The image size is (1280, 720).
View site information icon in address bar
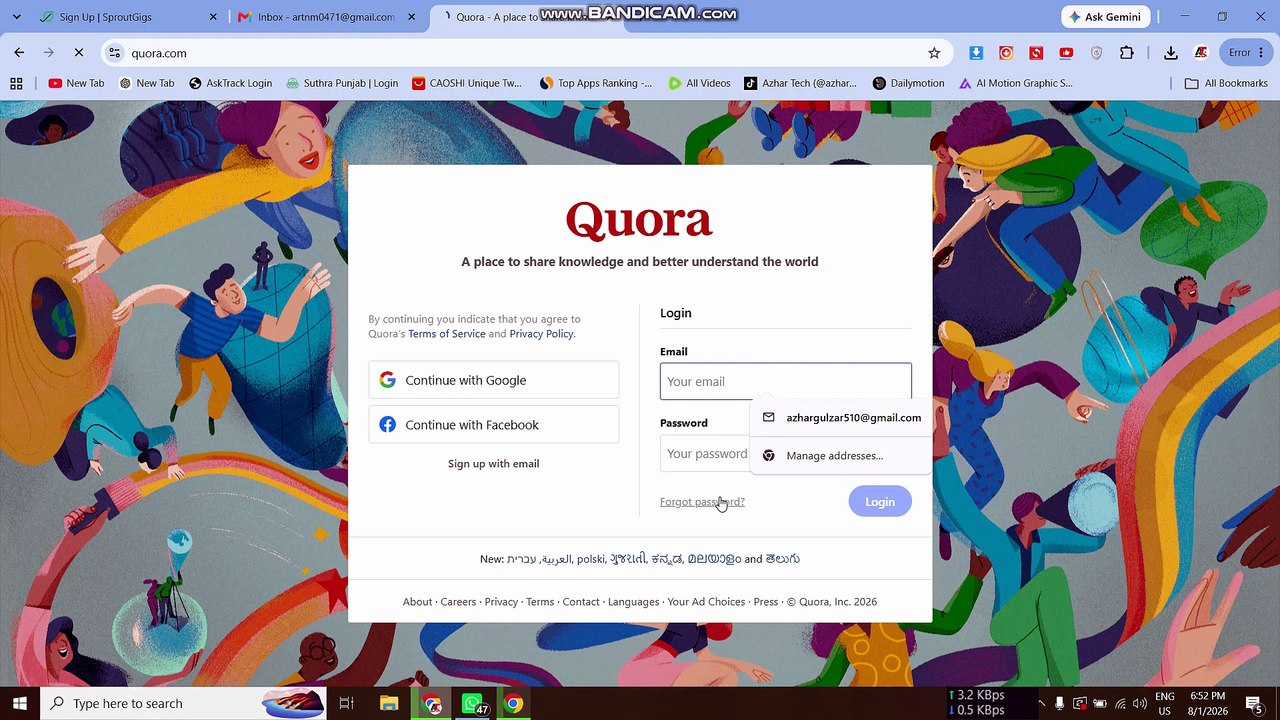(x=114, y=53)
